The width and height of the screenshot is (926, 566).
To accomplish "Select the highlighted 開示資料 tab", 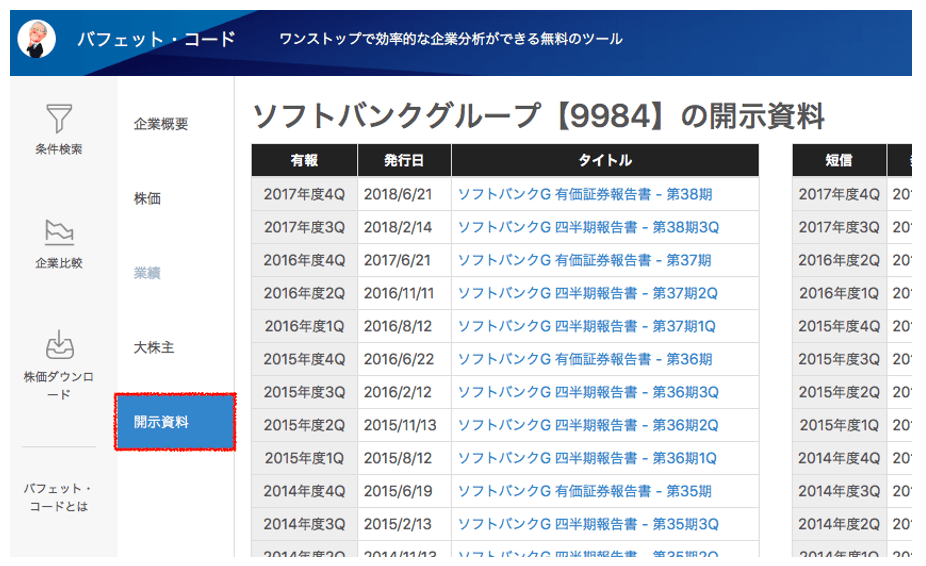I will pos(175,422).
